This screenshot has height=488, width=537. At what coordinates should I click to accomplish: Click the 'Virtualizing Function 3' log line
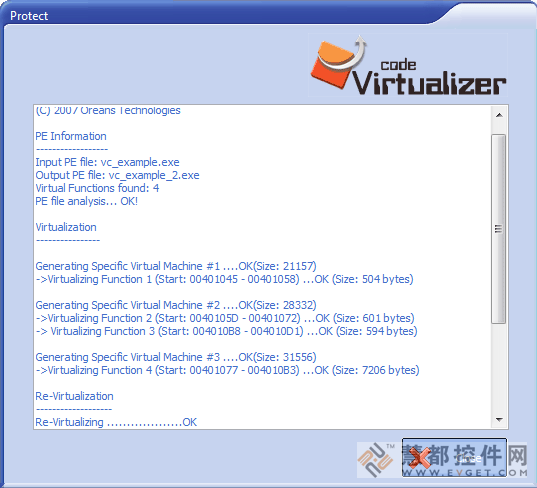pyautogui.click(x=226, y=331)
